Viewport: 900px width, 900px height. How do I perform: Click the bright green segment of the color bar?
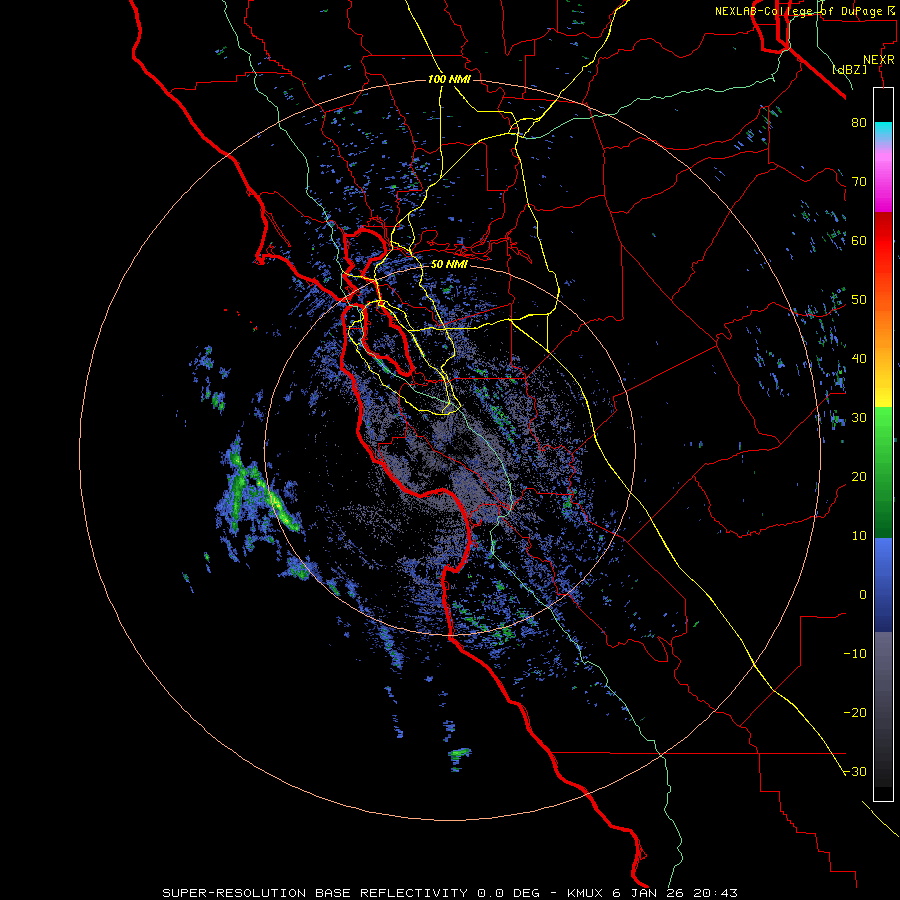pyautogui.click(x=883, y=425)
